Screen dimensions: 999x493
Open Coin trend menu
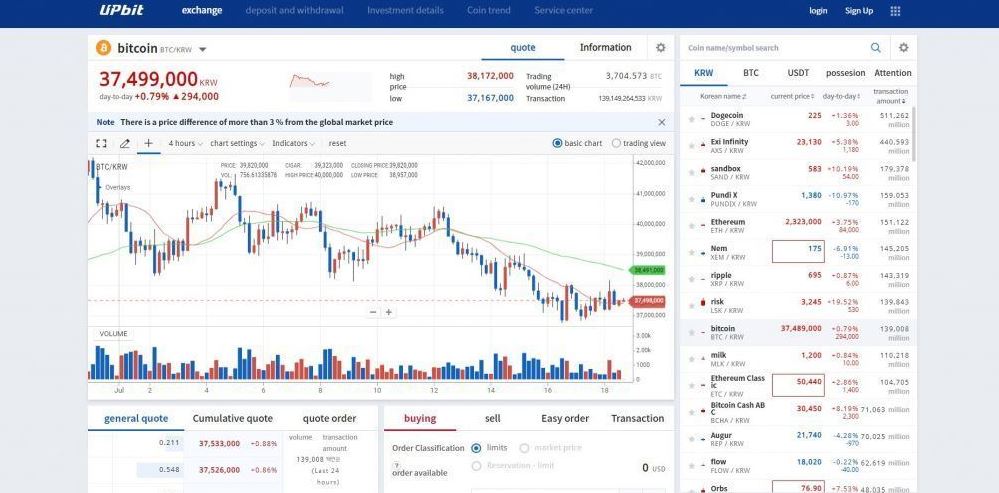489,10
